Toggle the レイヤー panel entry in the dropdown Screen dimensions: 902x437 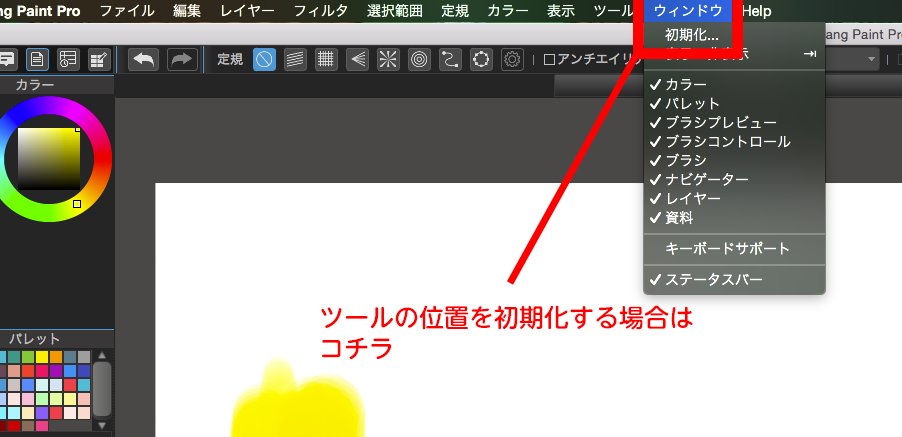(x=734, y=198)
